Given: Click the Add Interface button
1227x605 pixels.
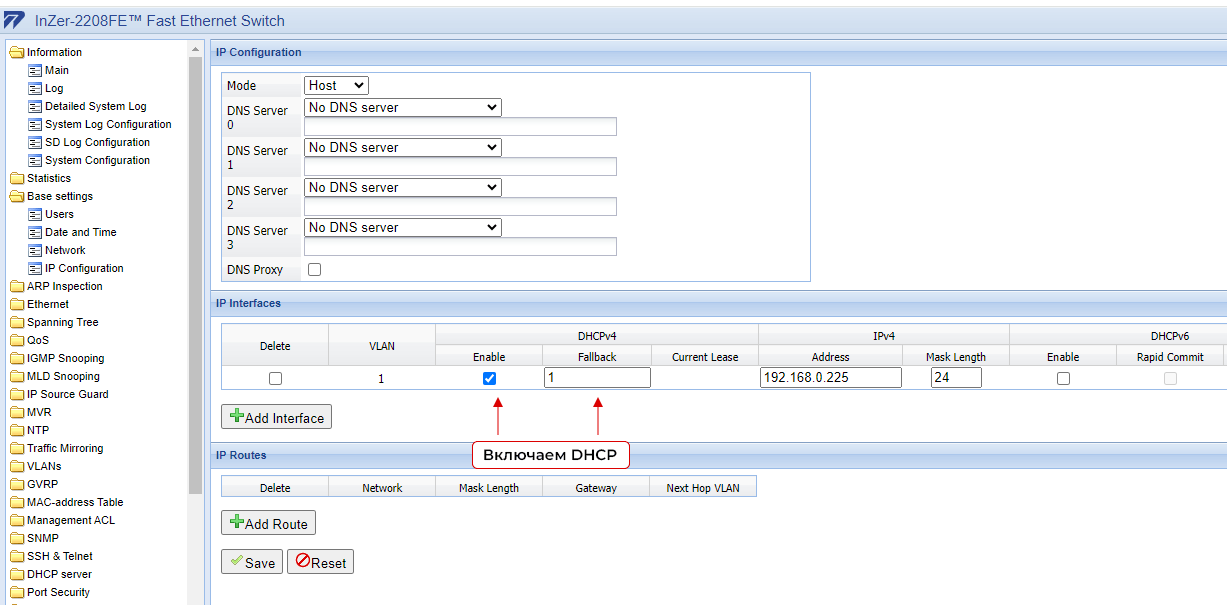Looking at the screenshot, I should point(276,417).
